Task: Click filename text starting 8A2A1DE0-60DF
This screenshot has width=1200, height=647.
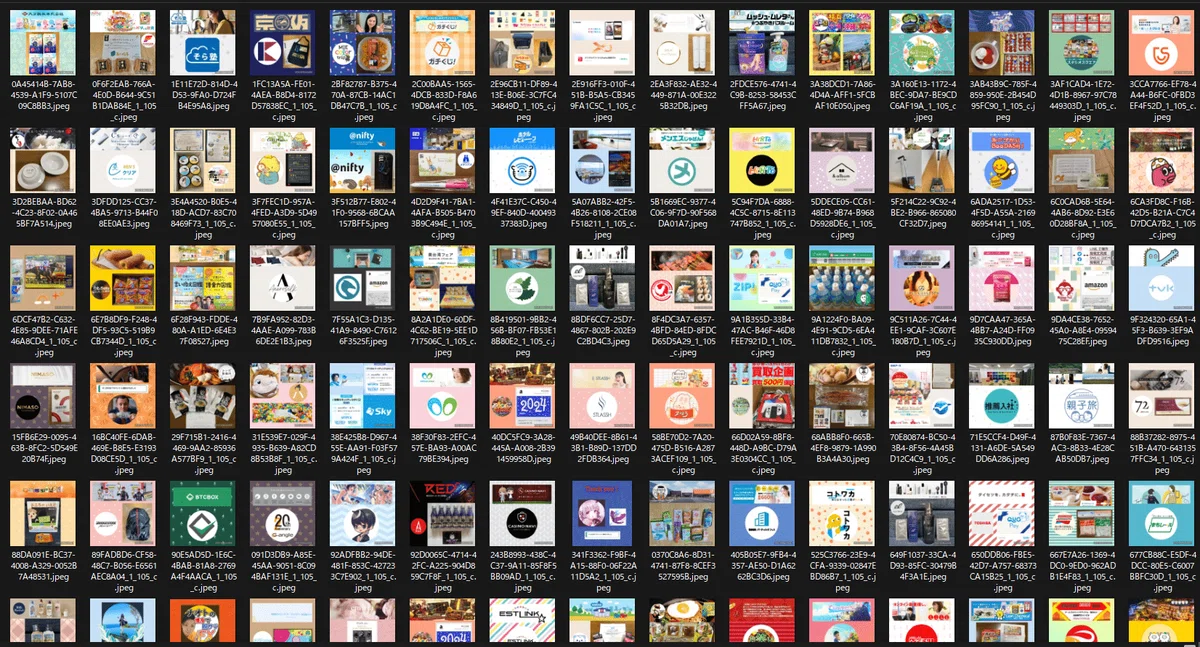Action: click(x=443, y=335)
